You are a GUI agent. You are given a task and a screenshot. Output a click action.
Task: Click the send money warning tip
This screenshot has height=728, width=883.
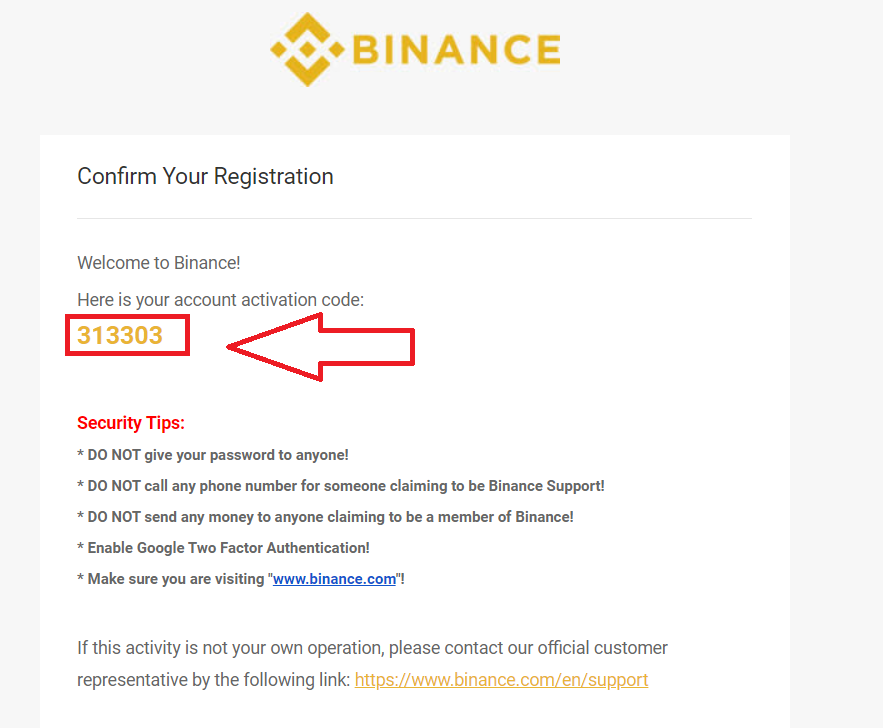pyautogui.click(x=326, y=517)
